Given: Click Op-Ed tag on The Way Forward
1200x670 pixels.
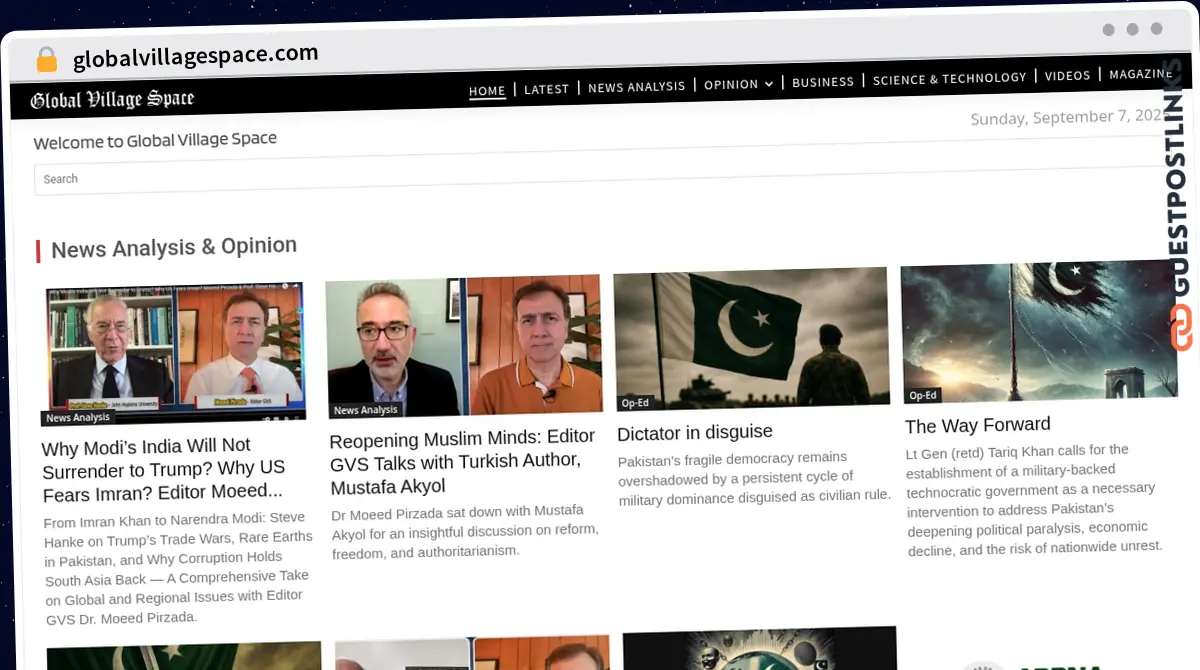Looking at the screenshot, I should click(923, 396).
